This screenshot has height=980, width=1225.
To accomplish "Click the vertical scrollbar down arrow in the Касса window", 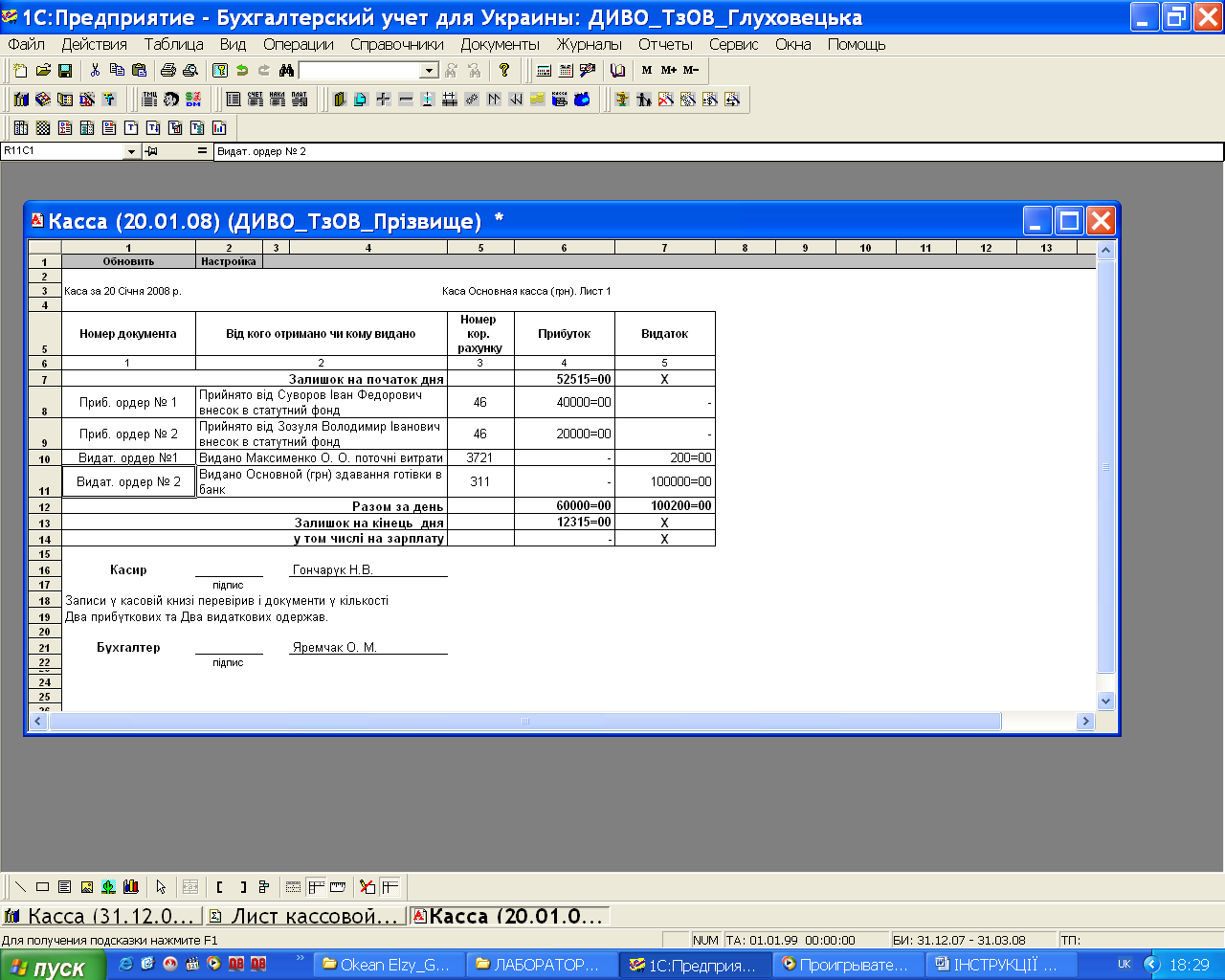I will (1106, 701).
